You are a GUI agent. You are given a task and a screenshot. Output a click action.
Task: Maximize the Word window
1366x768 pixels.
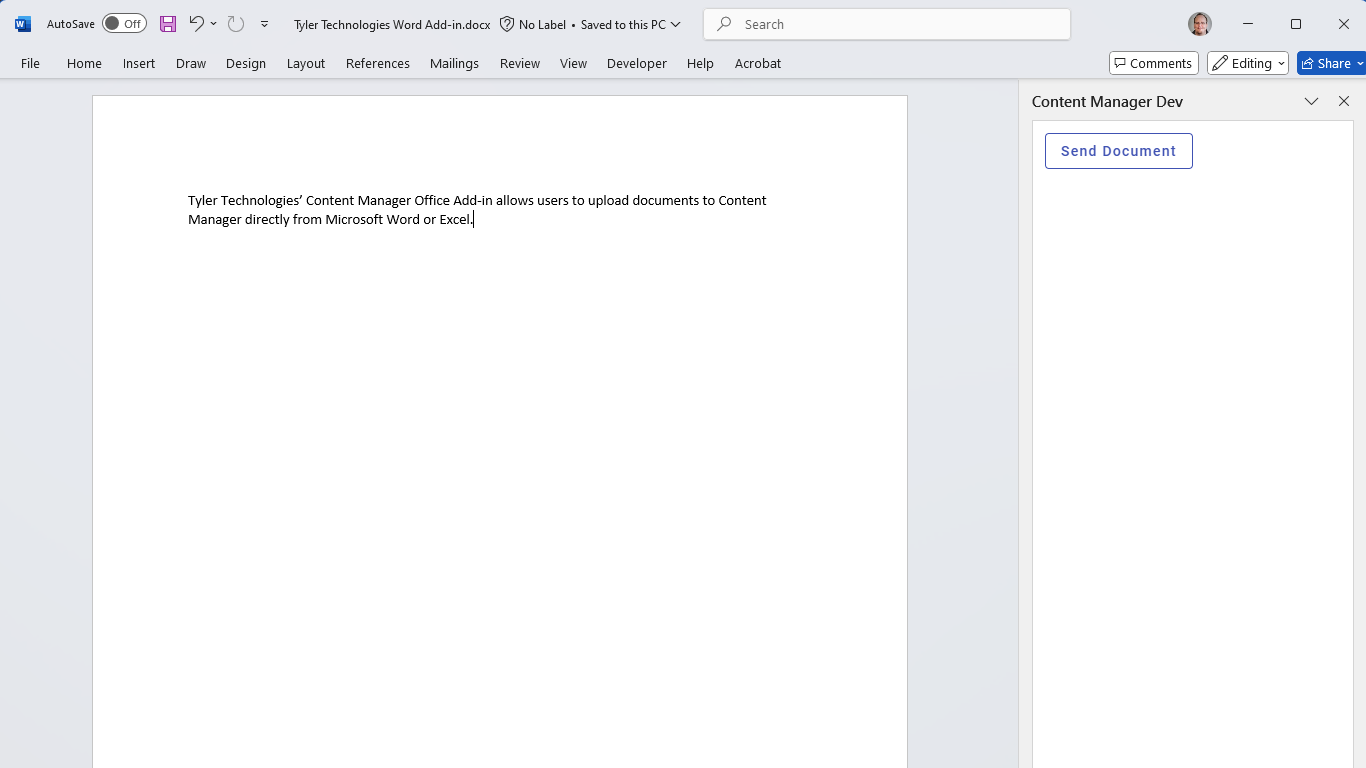1296,24
